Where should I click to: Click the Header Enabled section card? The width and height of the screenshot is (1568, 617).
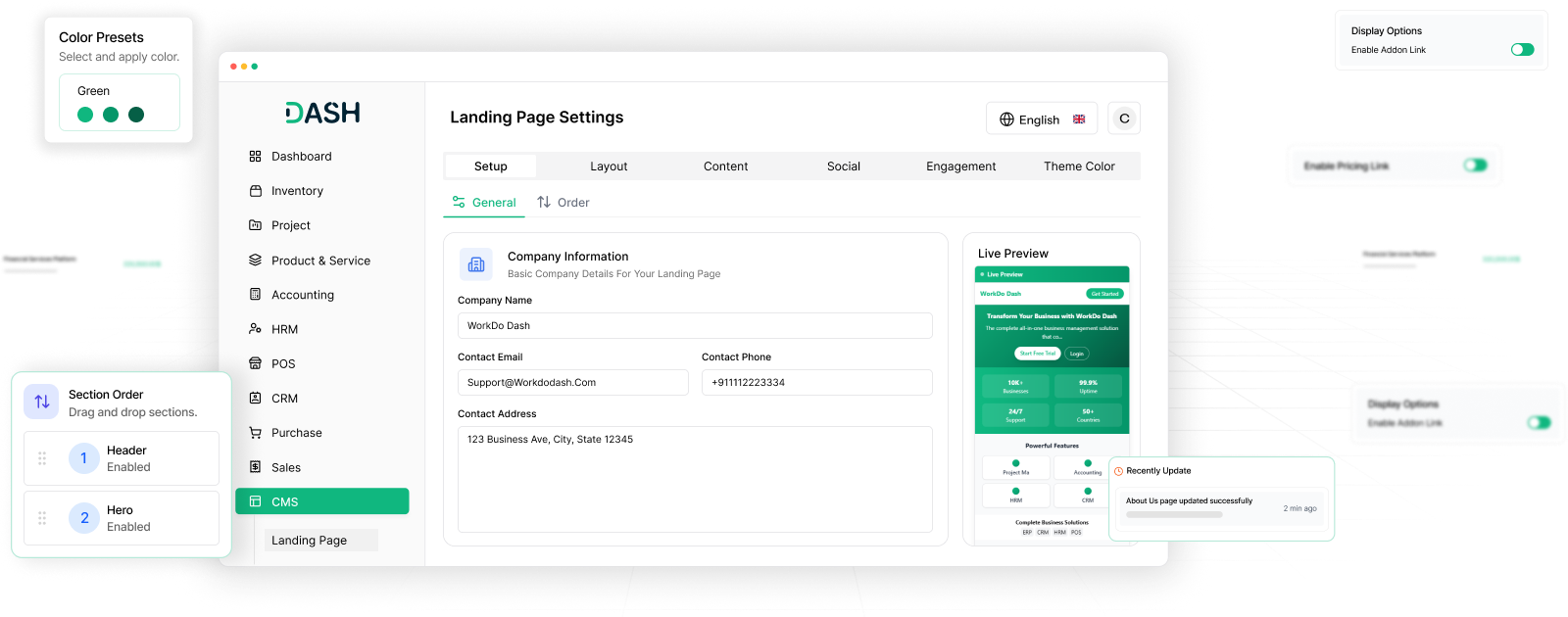[x=122, y=458]
